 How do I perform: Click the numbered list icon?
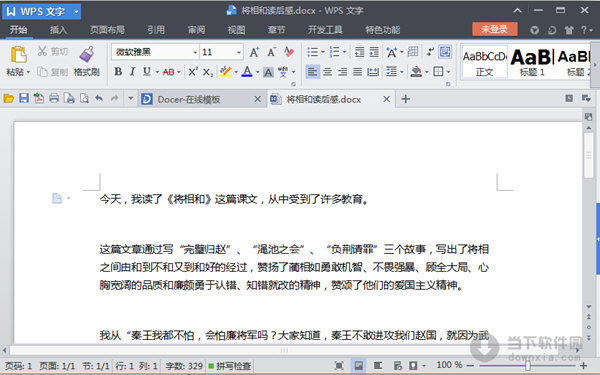(334, 52)
